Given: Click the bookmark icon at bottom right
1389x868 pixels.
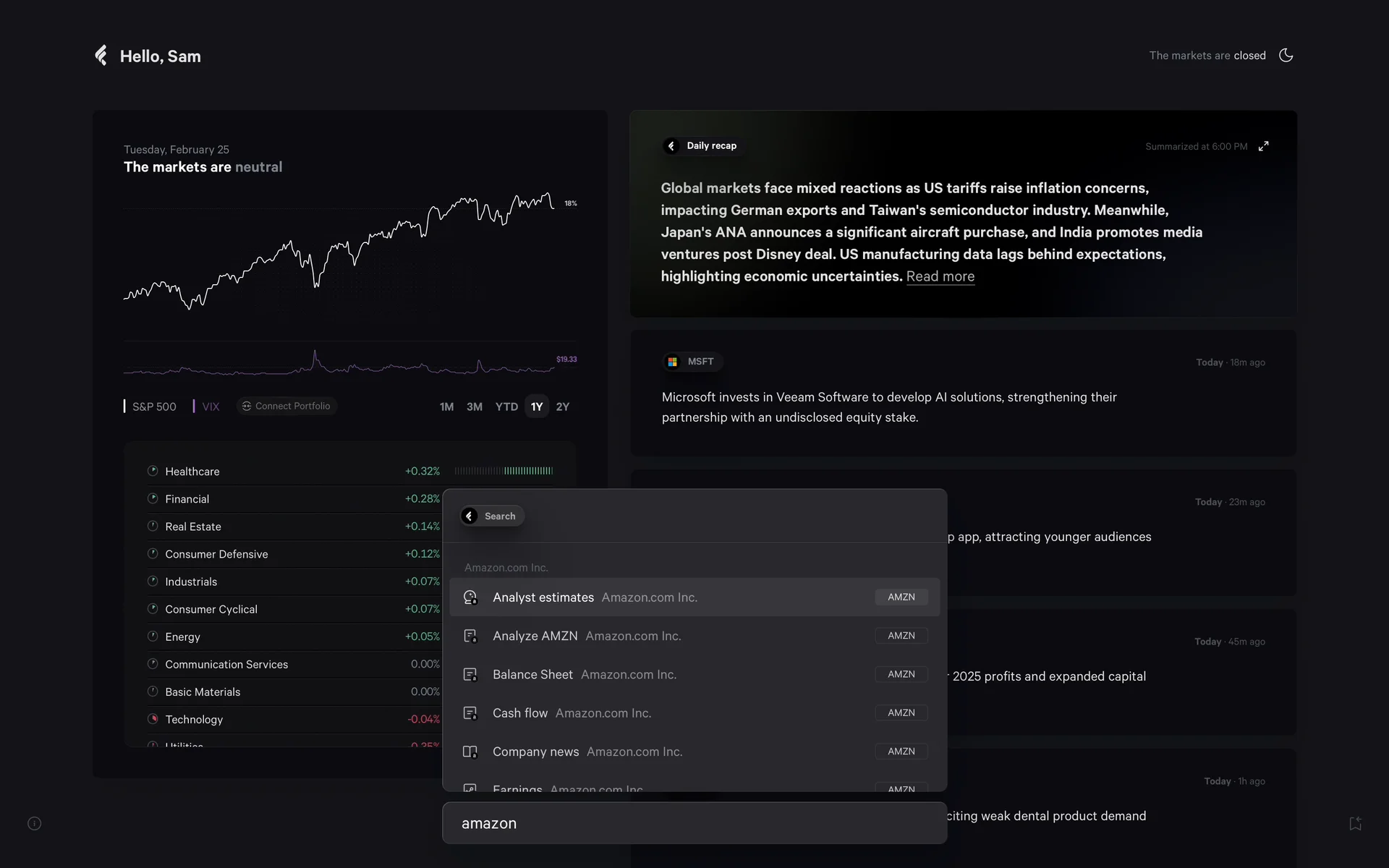Looking at the screenshot, I should click(1355, 823).
